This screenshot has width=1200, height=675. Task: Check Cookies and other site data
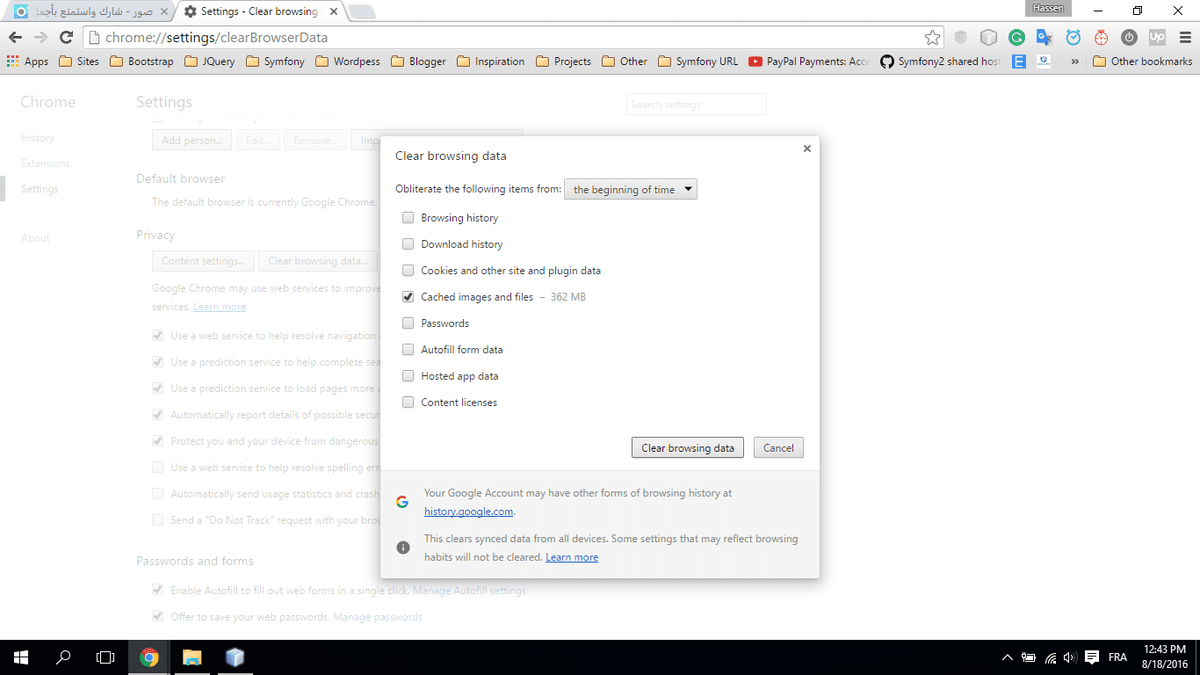tap(408, 271)
